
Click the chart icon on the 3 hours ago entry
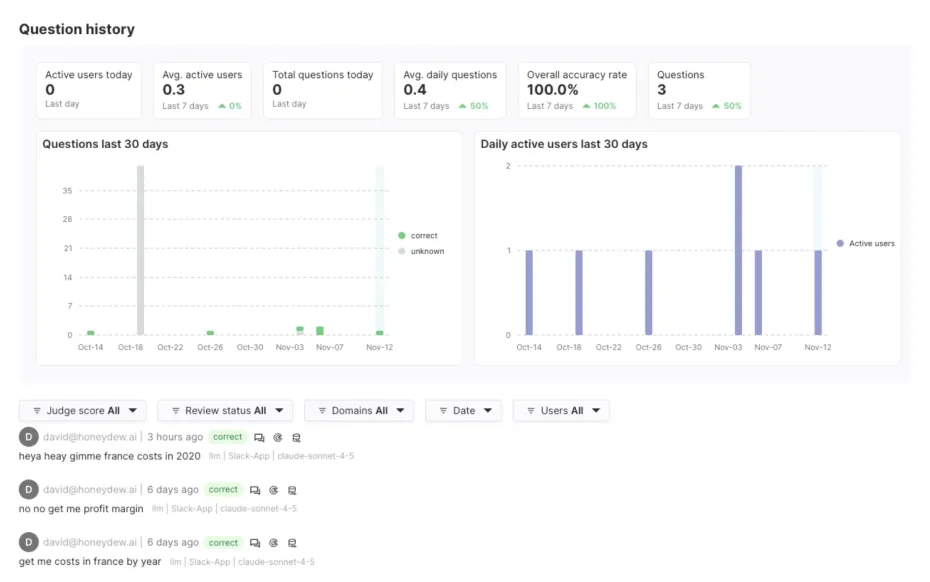point(277,437)
